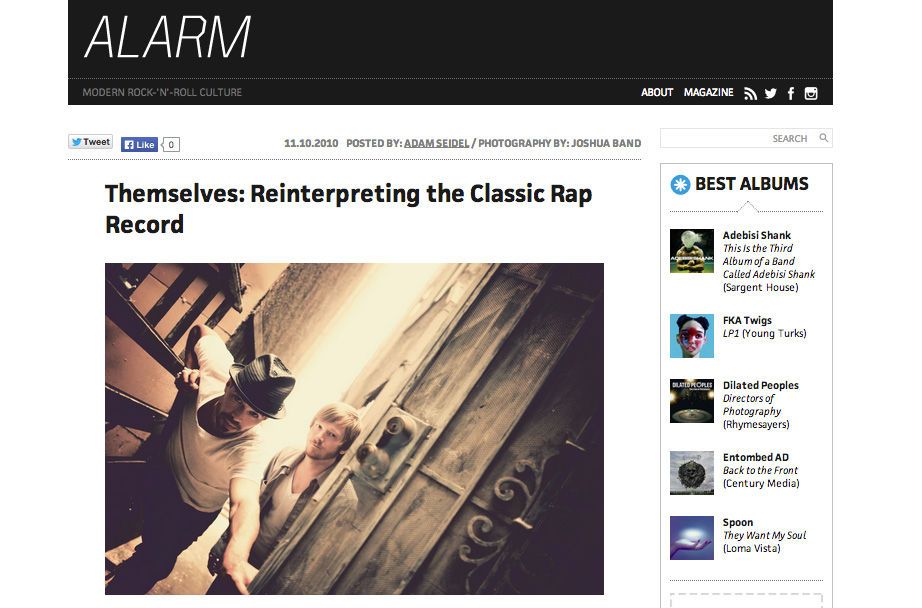Open the RSS feed icon
This screenshot has height=608, width=922.
click(750, 93)
